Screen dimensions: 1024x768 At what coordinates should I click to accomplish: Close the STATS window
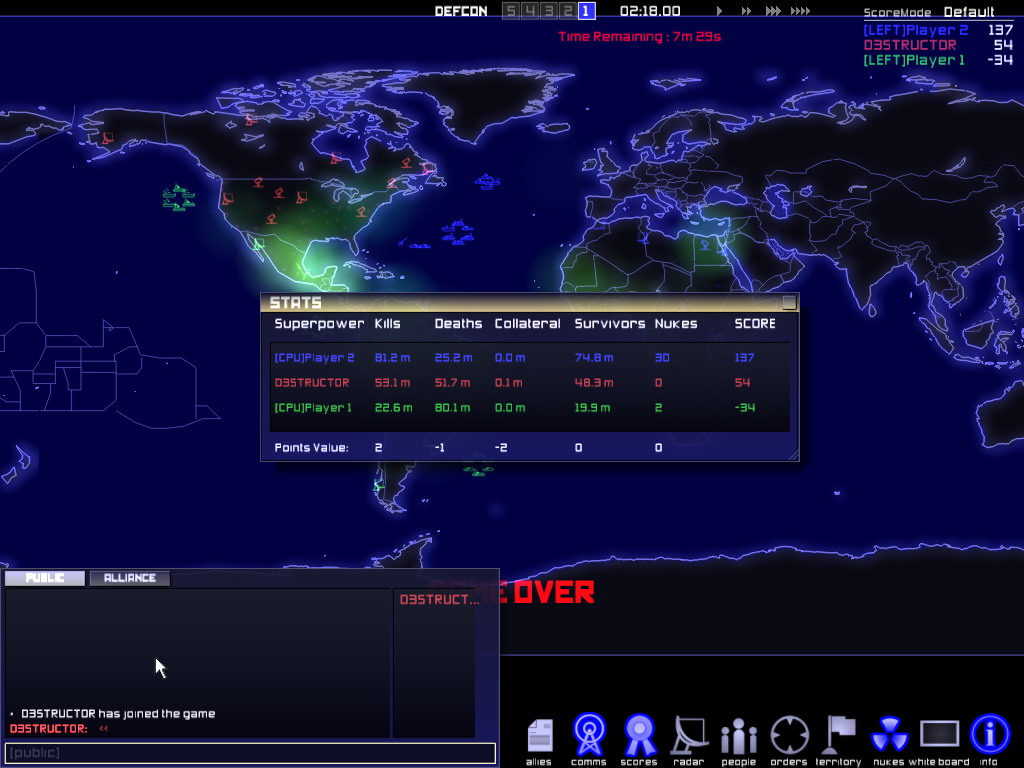click(790, 302)
